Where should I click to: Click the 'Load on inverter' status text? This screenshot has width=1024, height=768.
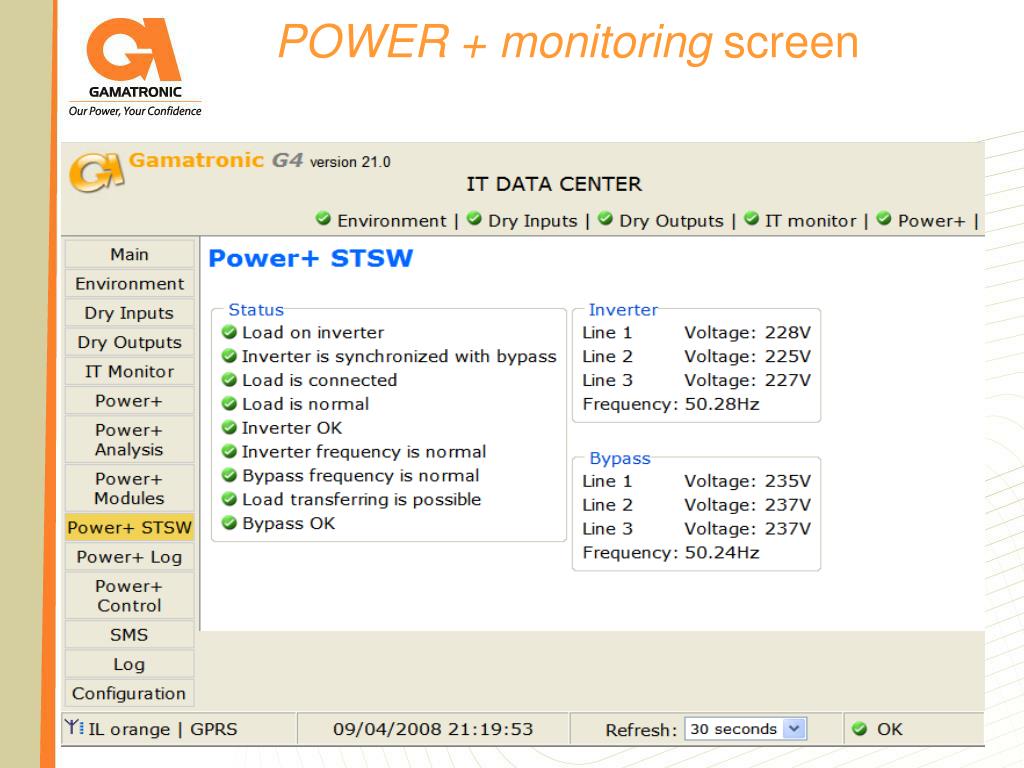[313, 332]
